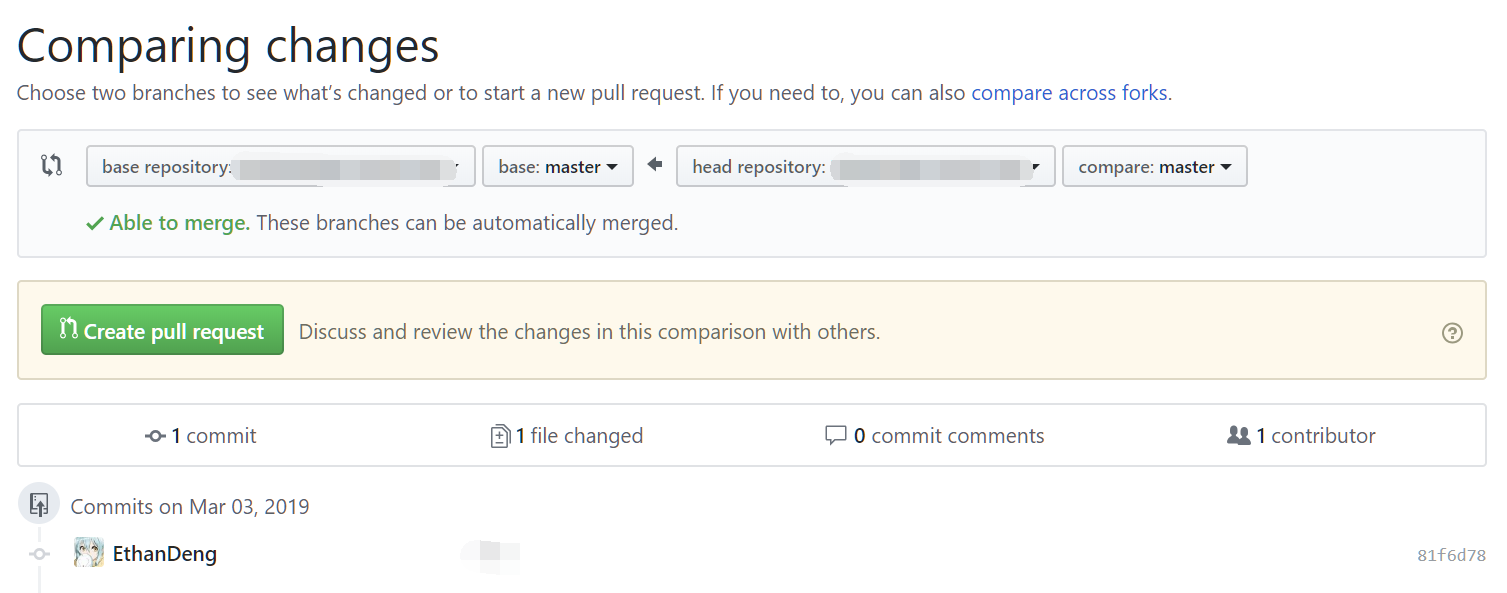This screenshot has width=1507, height=593.
Task: Click the help question mark icon
Action: click(x=1452, y=333)
